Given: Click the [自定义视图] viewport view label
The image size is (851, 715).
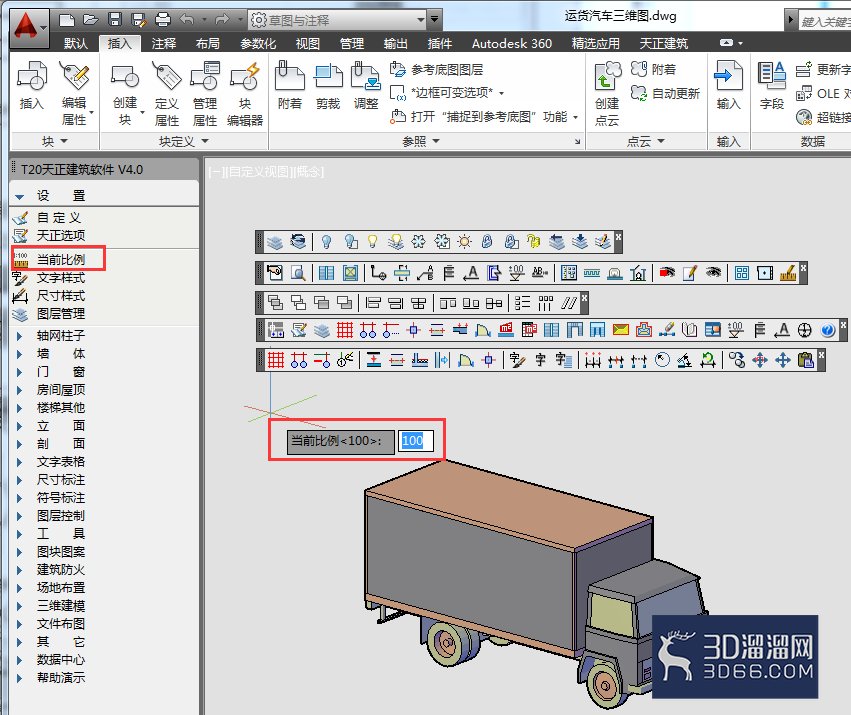Looking at the screenshot, I should [x=259, y=172].
